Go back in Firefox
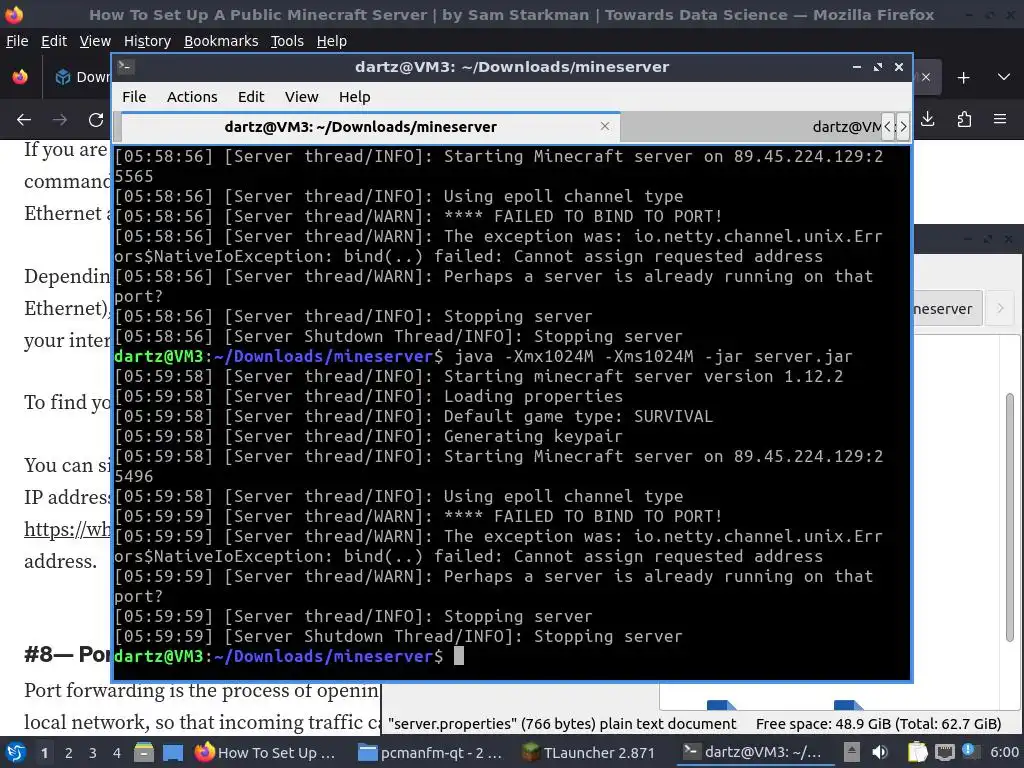1024x768 pixels. (x=24, y=120)
